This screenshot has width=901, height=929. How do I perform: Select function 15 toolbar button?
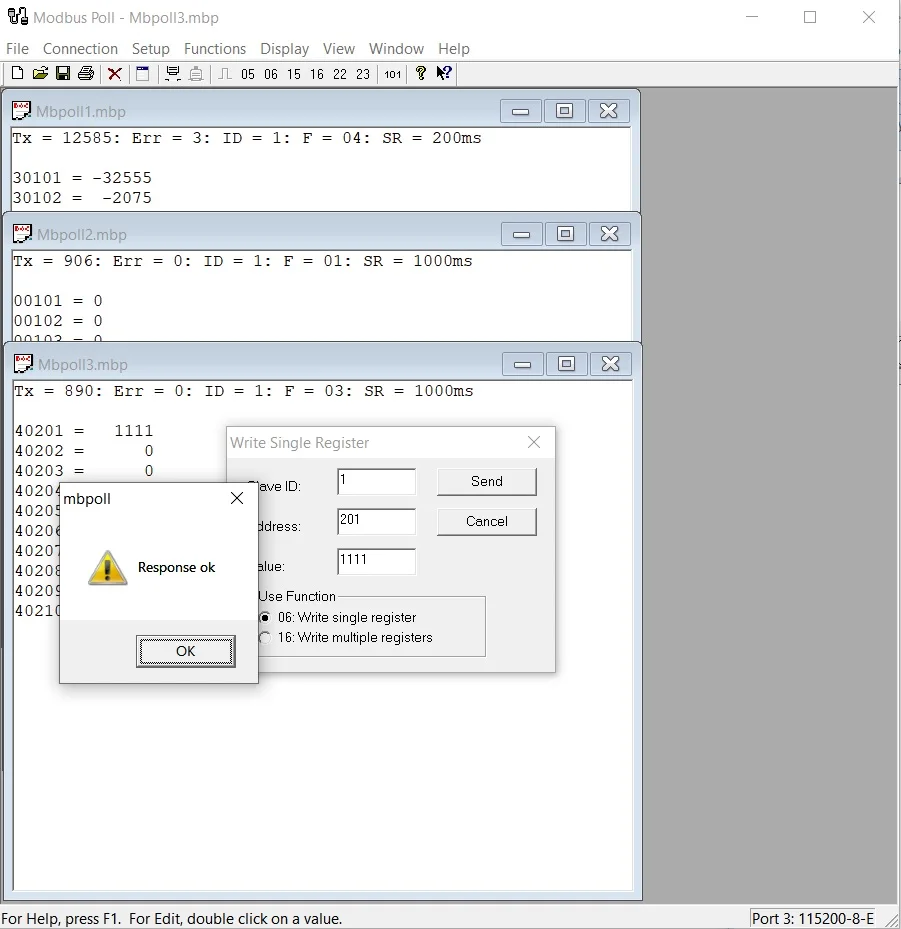[294, 74]
